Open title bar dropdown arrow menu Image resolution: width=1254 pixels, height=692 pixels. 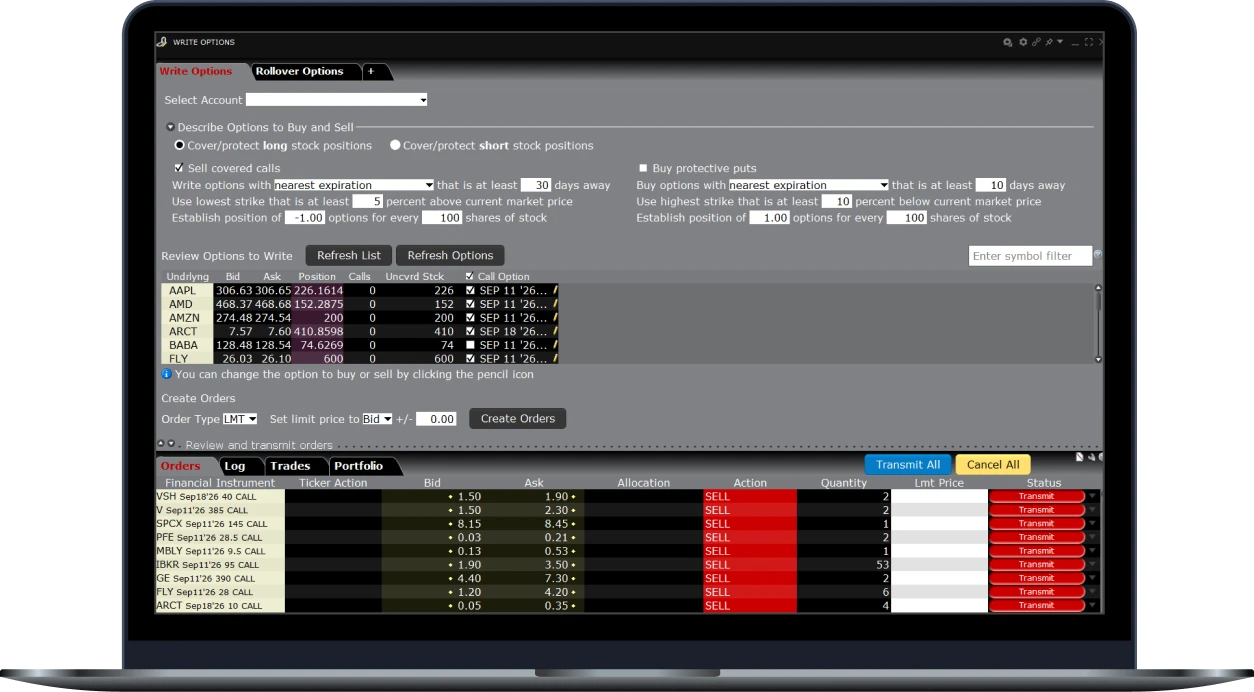1060,41
